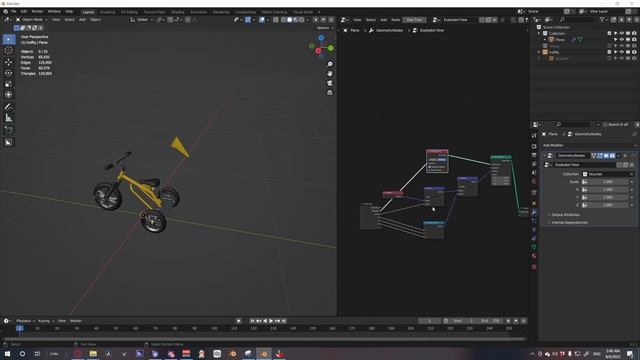Open the Render menu
Screen dimensions: 640x360
(37, 11)
